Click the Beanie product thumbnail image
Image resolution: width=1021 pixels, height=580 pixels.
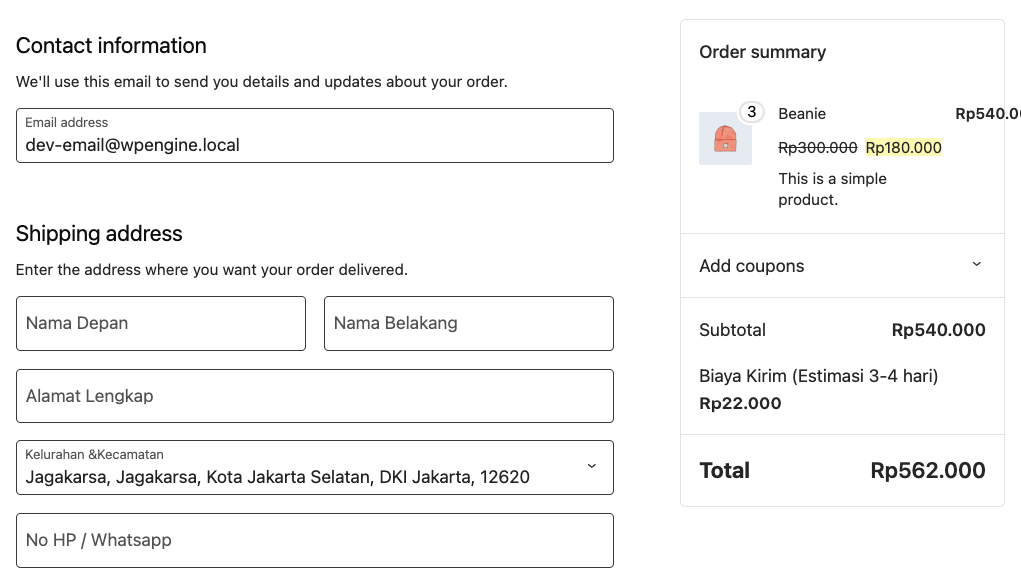pos(725,139)
